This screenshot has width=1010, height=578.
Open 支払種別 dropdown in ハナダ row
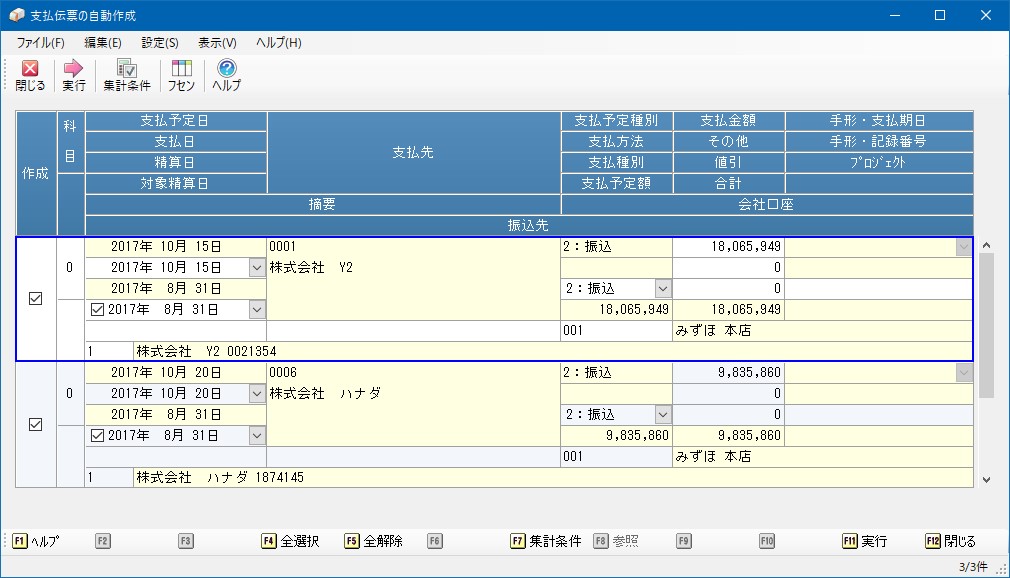(663, 414)
